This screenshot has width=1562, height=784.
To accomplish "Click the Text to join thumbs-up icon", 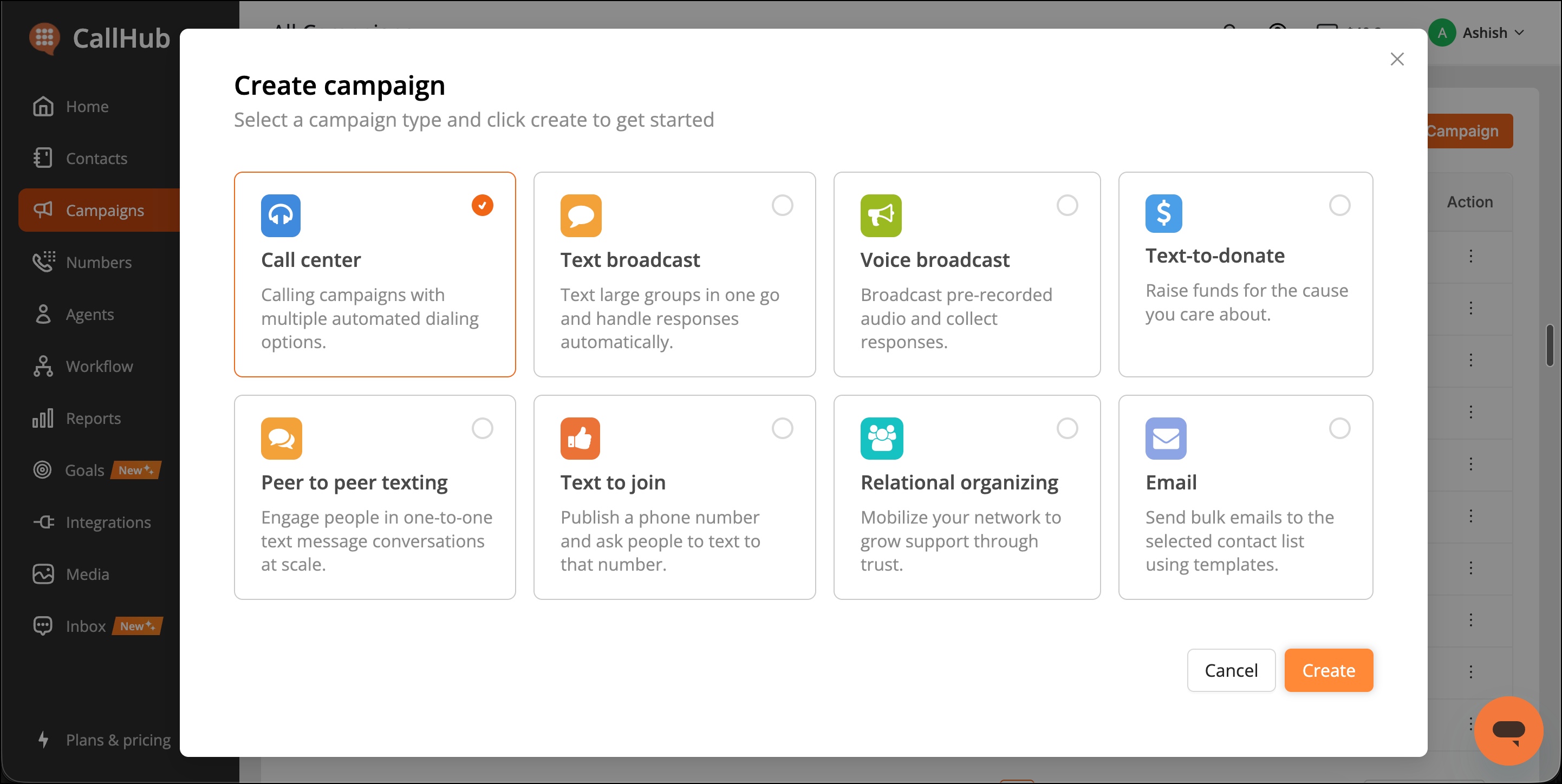I will click(x=580, y=439).
